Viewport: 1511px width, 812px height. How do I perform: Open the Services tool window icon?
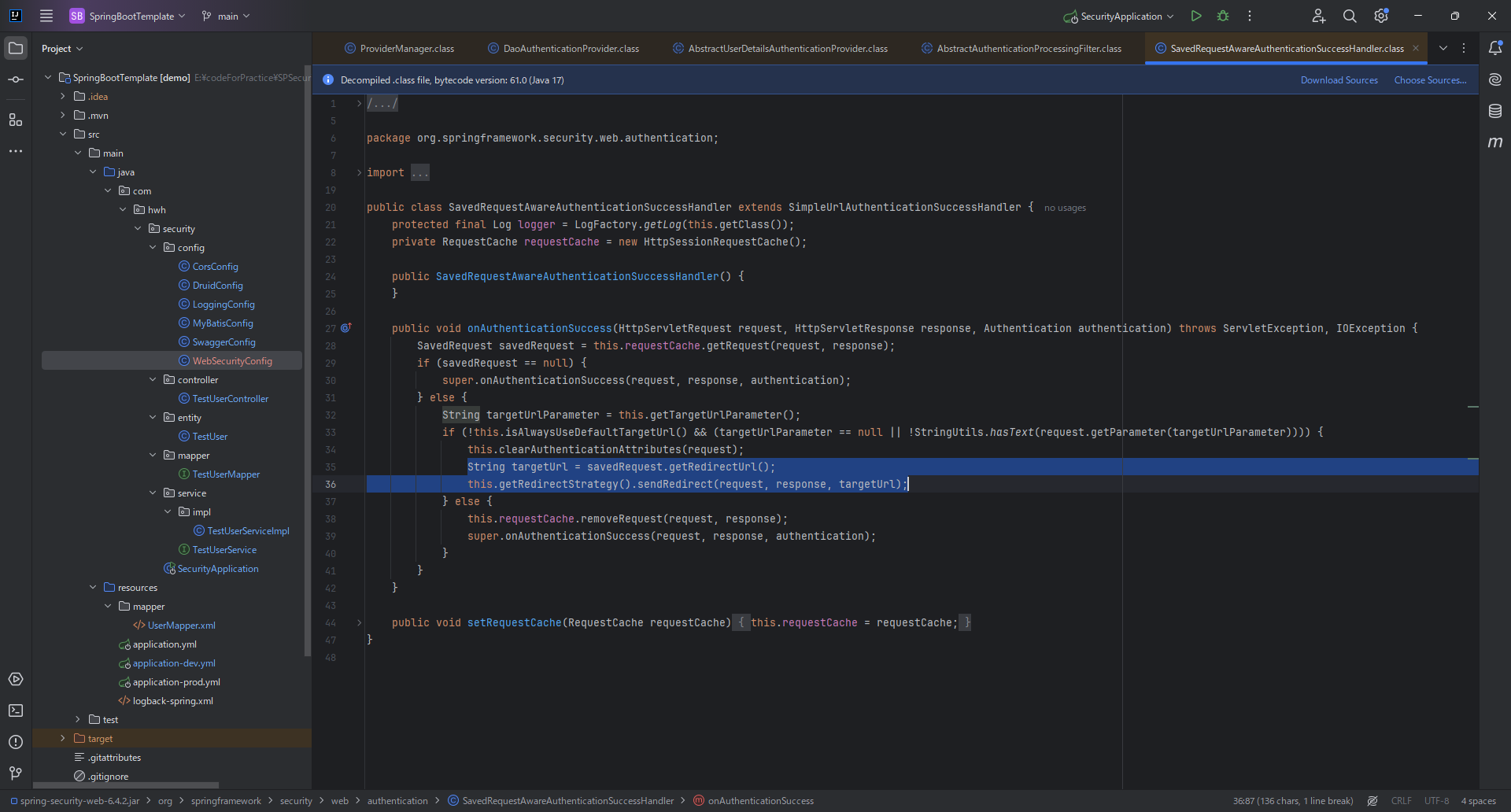(x=16, y=679)
